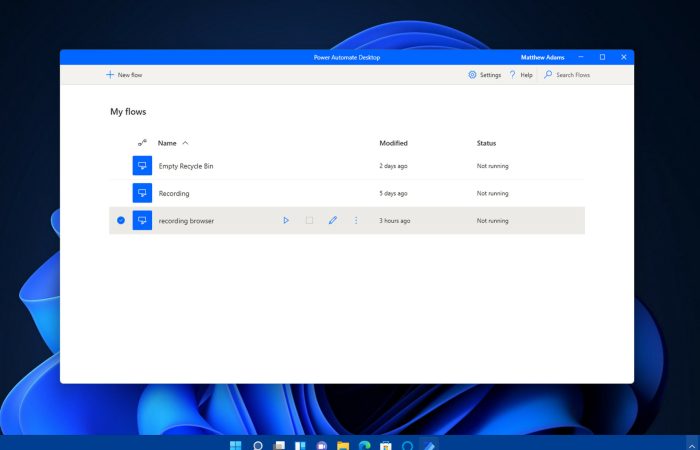
Task: Open the Windows Start menu
Action: 236,445
